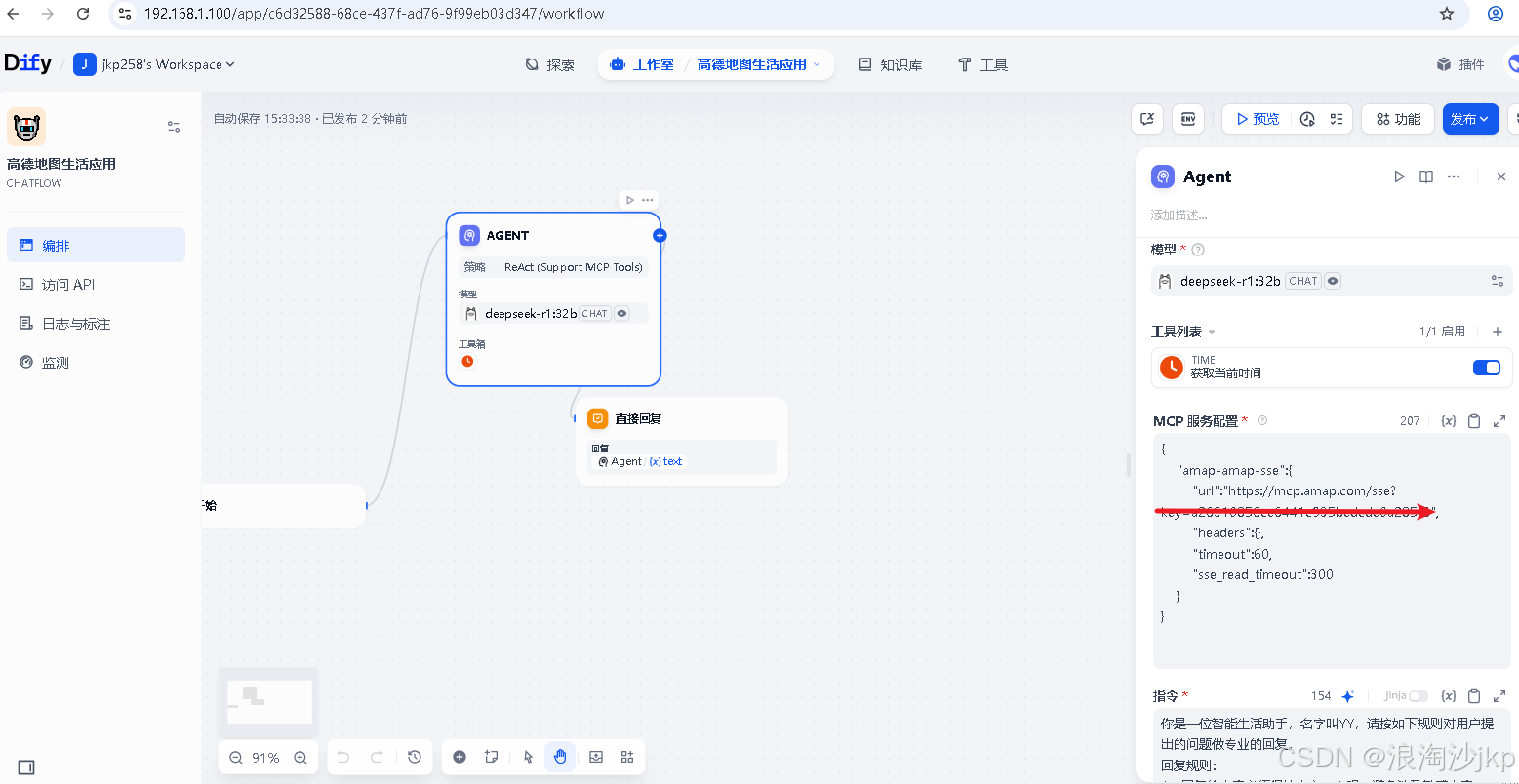Open the 工作室 studio section
This screenshot has width=1519, height=784.
pos(642,65)
